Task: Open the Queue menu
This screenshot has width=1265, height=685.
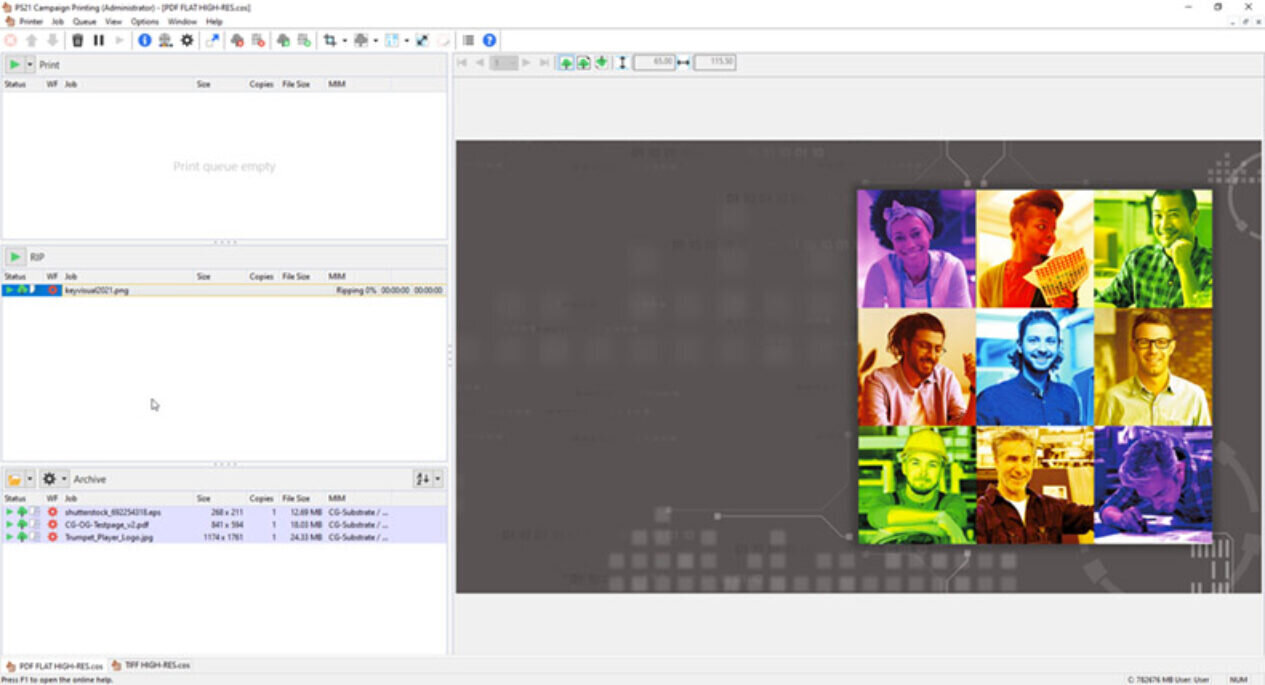Action: click(84, 21)
